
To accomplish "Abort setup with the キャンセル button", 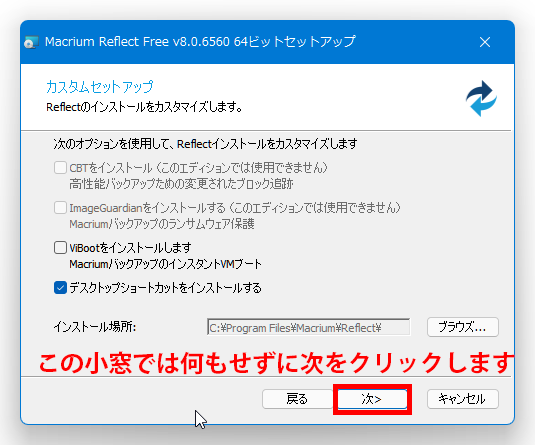I will (463, 399).
